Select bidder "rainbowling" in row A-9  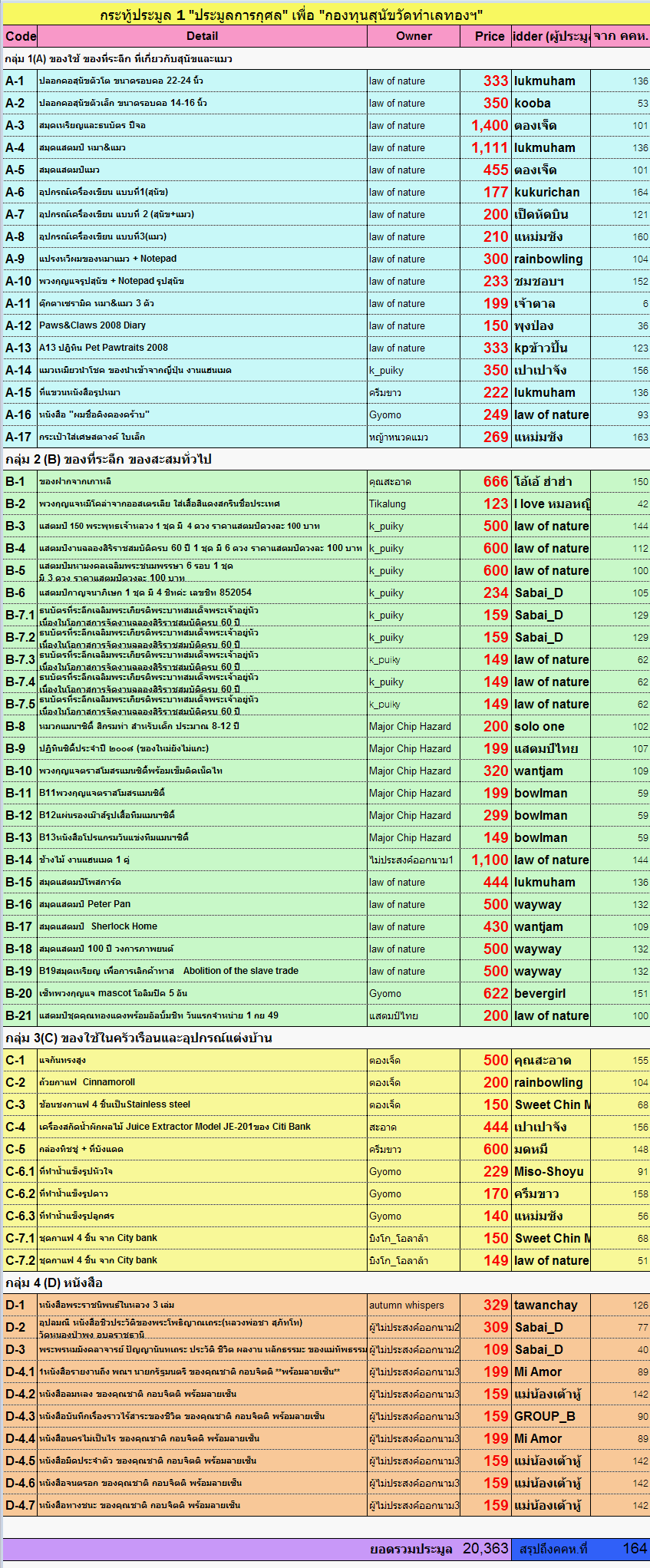coord(549,259)
